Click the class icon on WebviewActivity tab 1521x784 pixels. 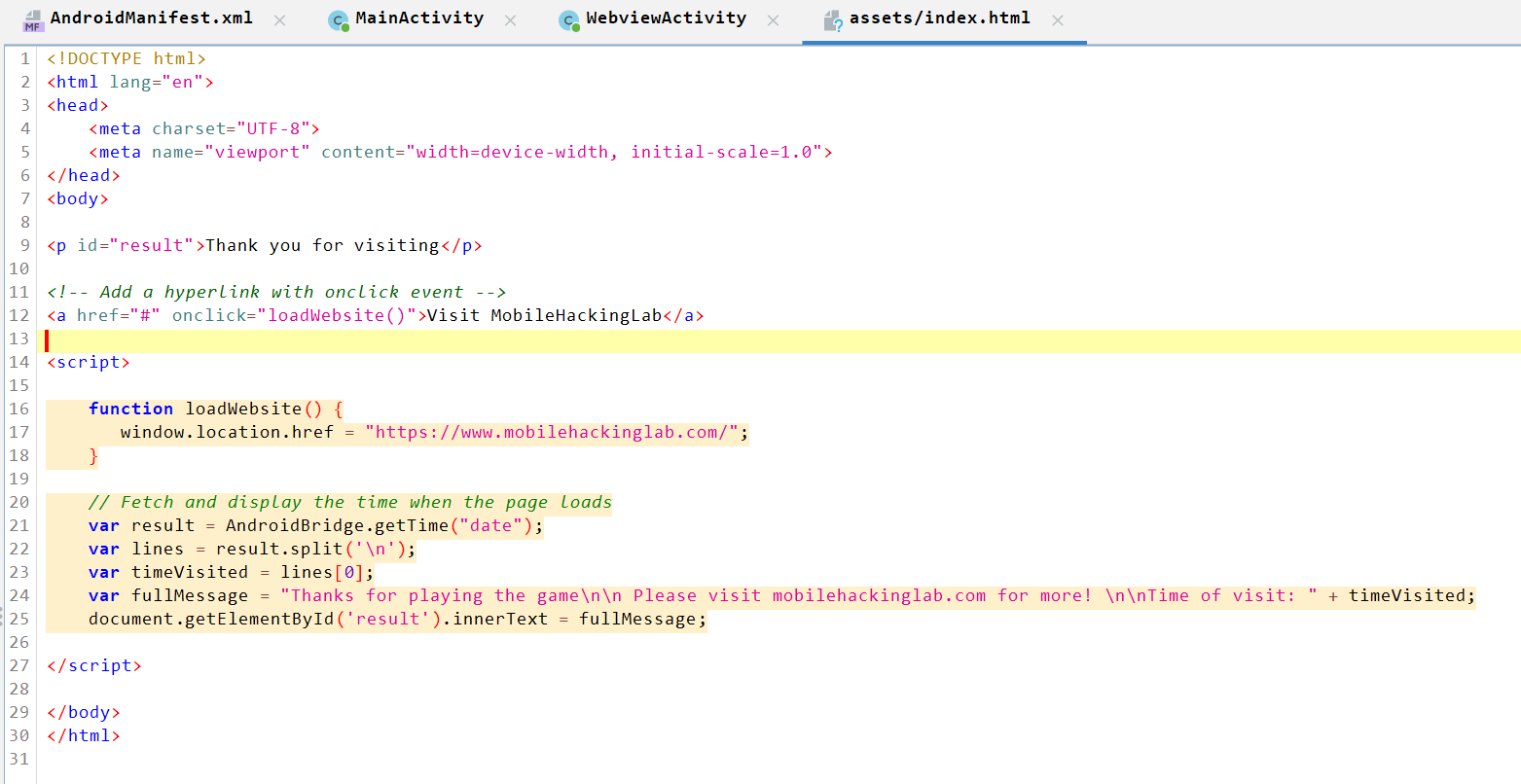(567, 18)
